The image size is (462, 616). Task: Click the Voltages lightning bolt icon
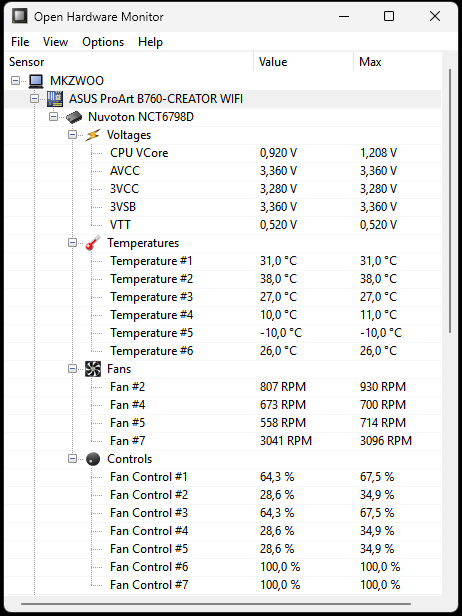[x=93, y=135]
